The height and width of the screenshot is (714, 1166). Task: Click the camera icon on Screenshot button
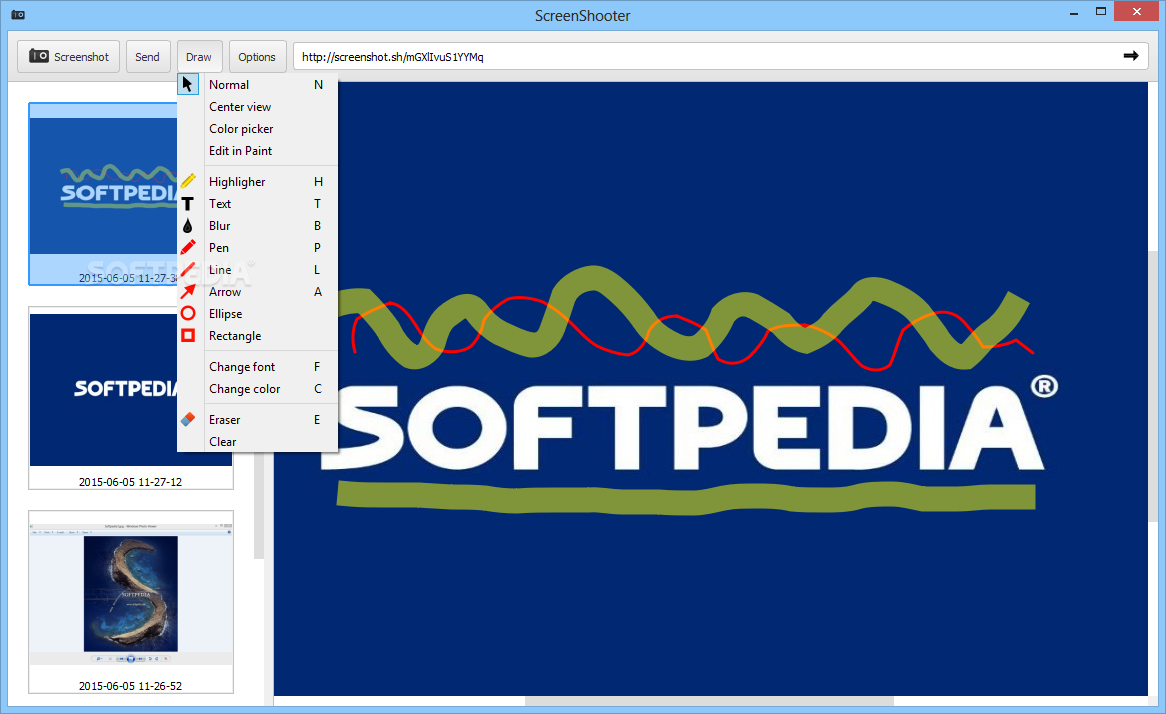coord(39,56)
